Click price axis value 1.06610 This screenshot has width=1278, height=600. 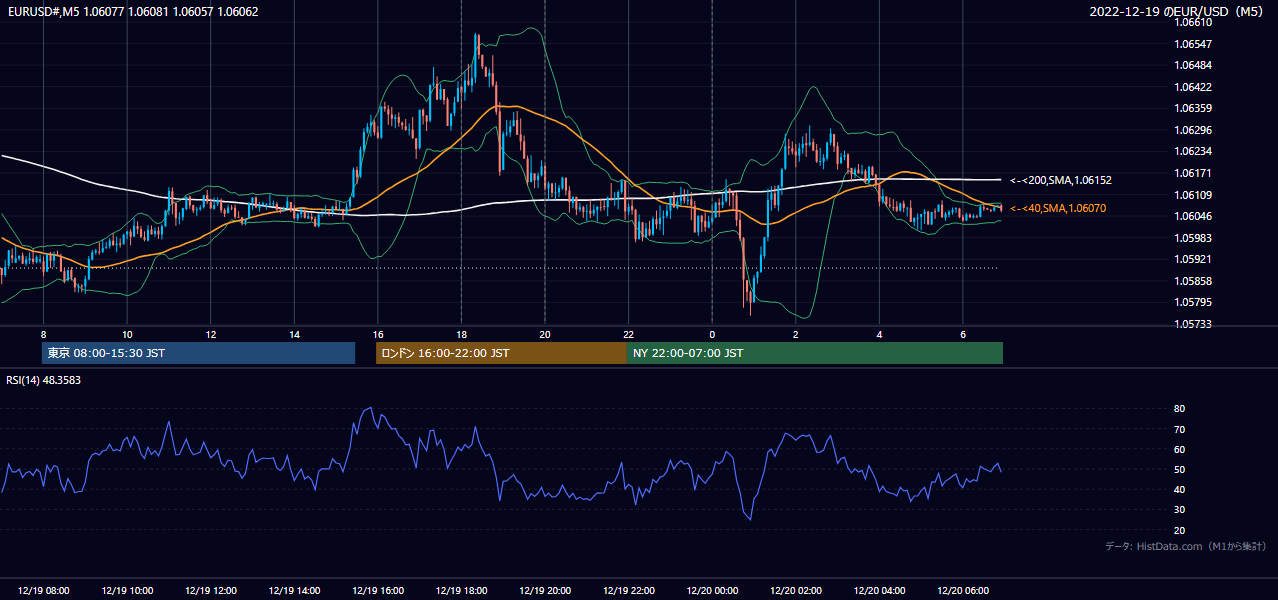[x=1194, y=23]
